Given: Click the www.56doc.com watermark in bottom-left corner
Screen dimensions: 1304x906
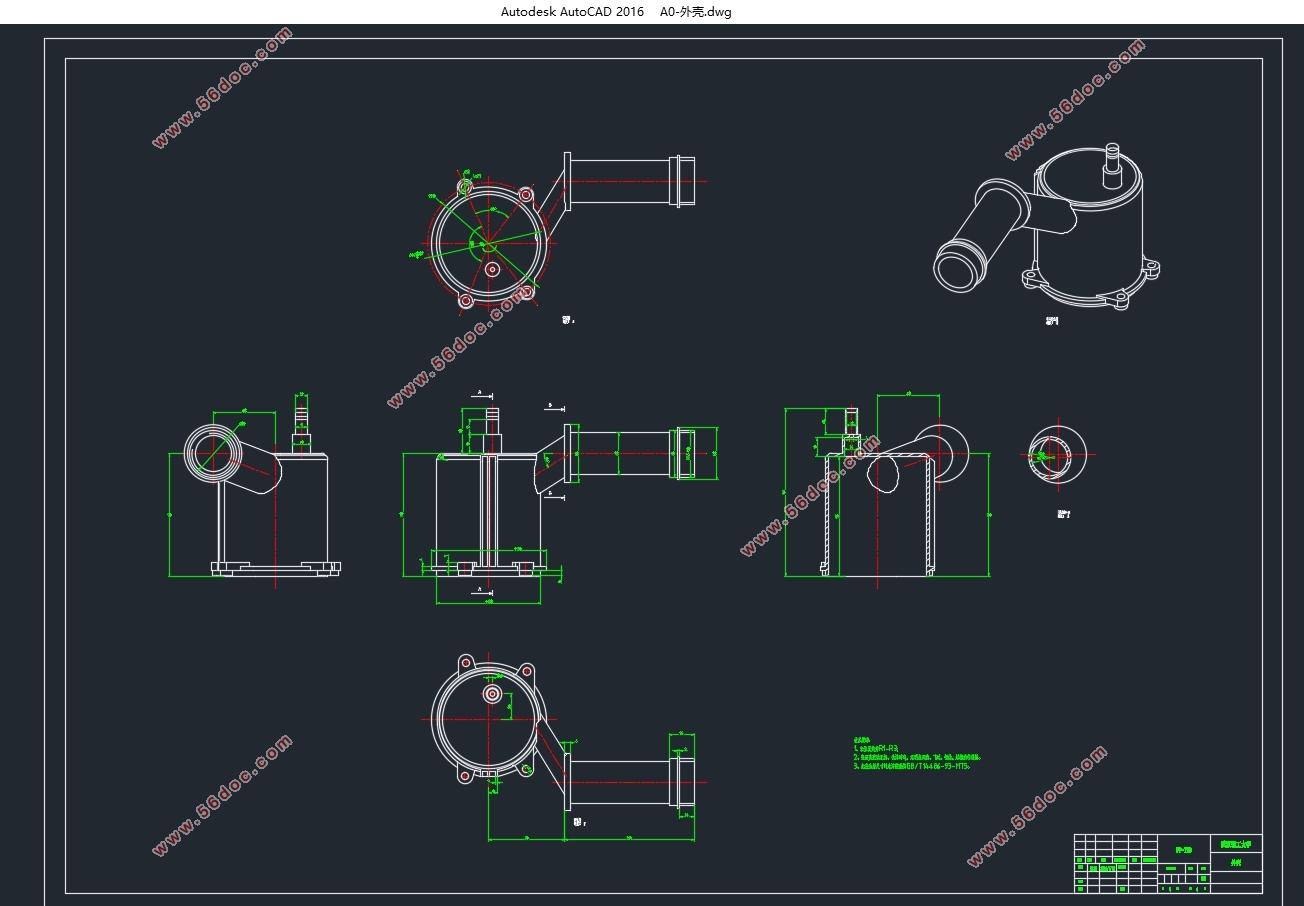Looking at the screenshot, I should click(222, 795).
